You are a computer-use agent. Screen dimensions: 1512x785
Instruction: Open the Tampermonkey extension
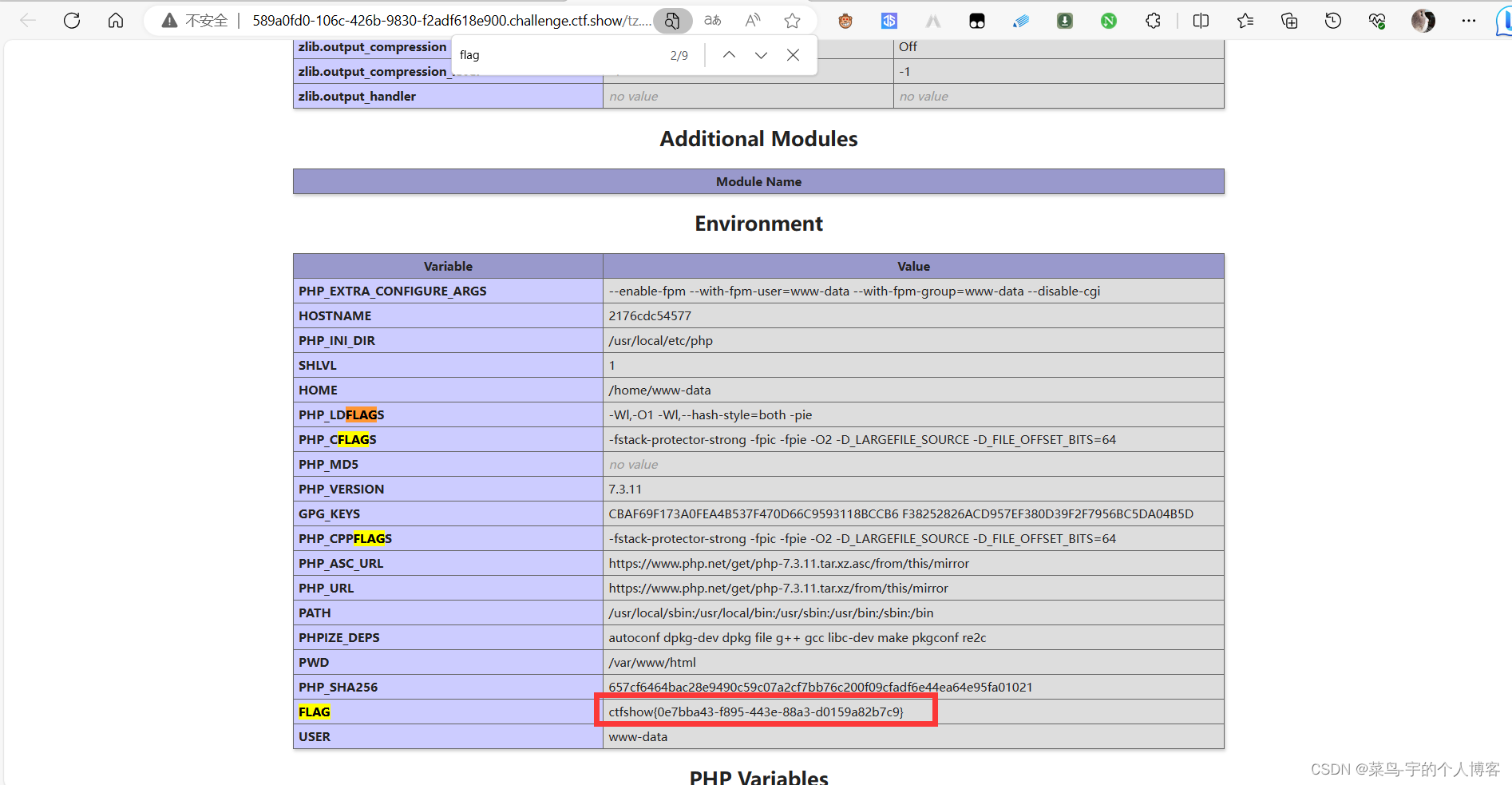tap(845, 21)
